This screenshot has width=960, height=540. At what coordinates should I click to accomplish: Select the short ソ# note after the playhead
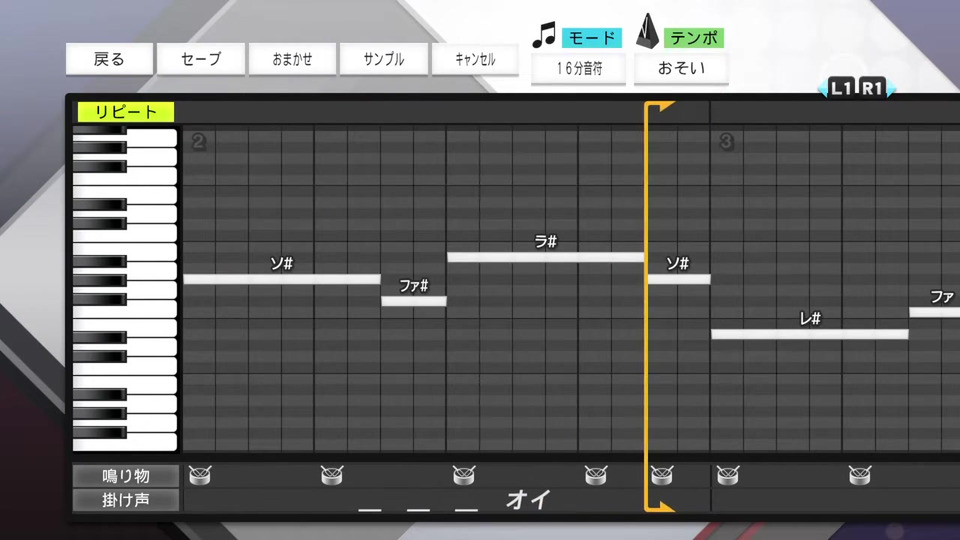click(679, 279)
